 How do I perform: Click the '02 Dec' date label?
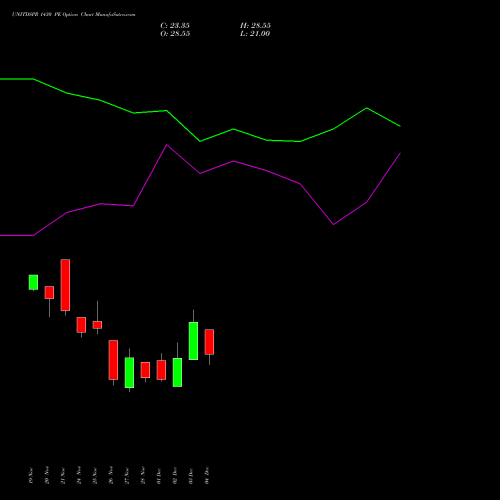[175, 475]
